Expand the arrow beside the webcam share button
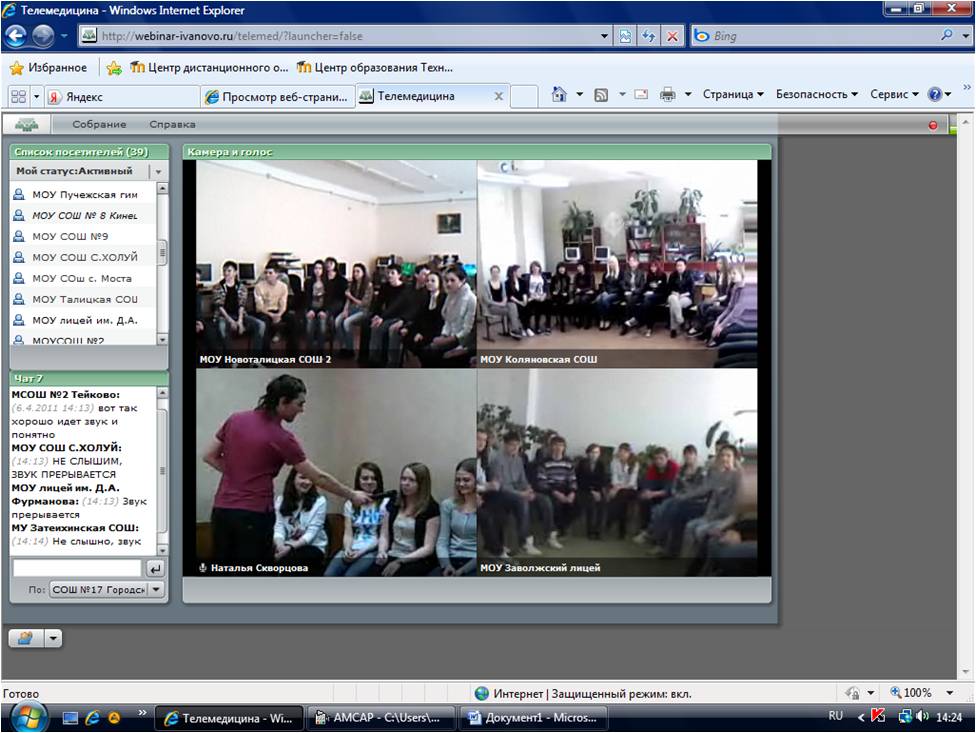This screenshot has height=733, width=976. [x=53, y=638]
